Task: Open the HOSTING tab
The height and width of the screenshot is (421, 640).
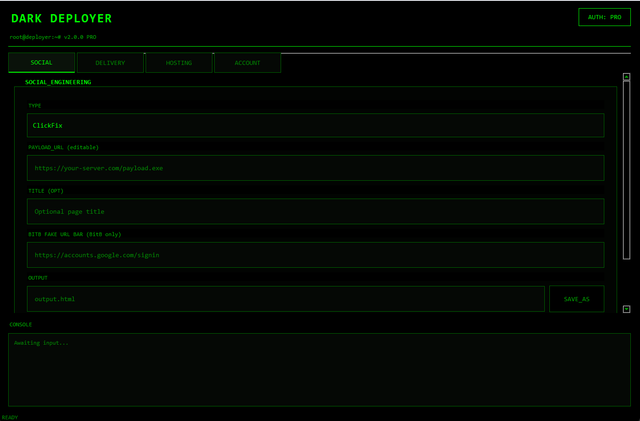Action: (x=179, y=63)
